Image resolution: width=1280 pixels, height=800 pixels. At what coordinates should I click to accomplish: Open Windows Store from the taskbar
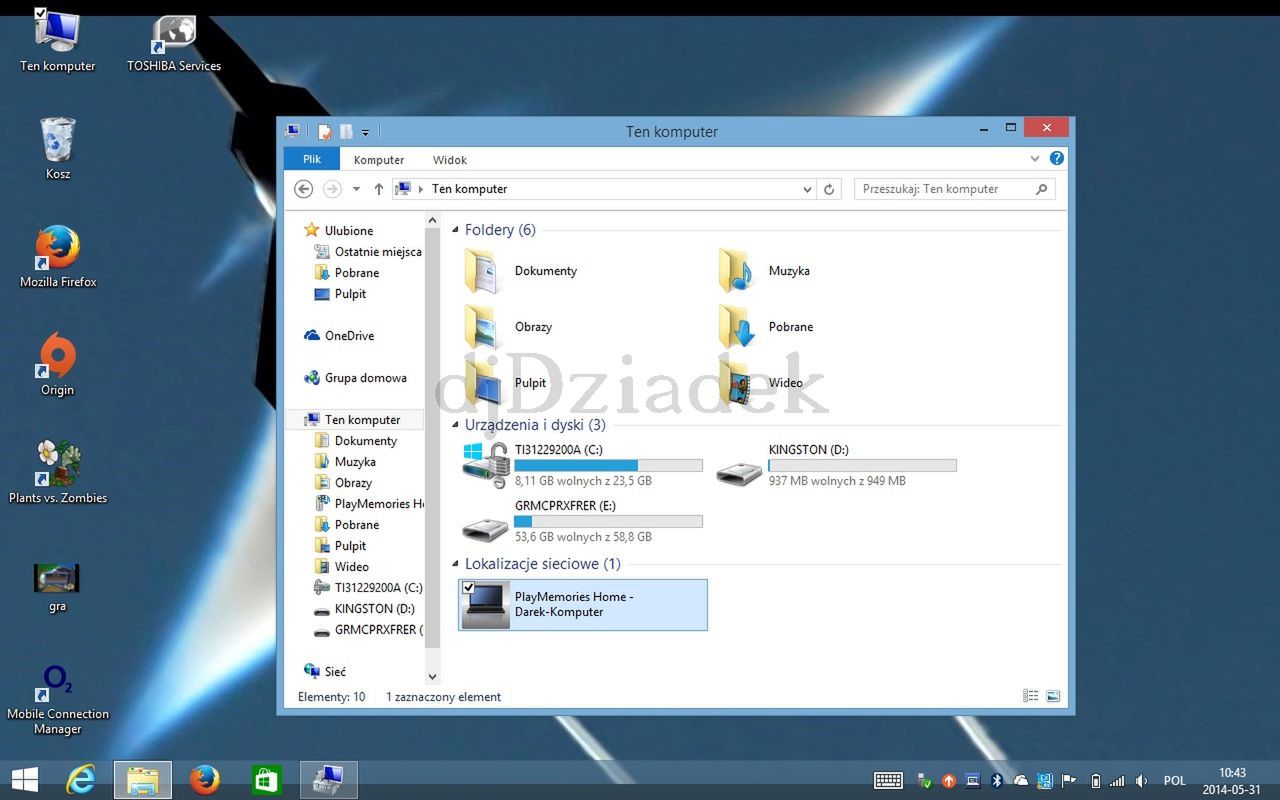click(x=267, y=780)
